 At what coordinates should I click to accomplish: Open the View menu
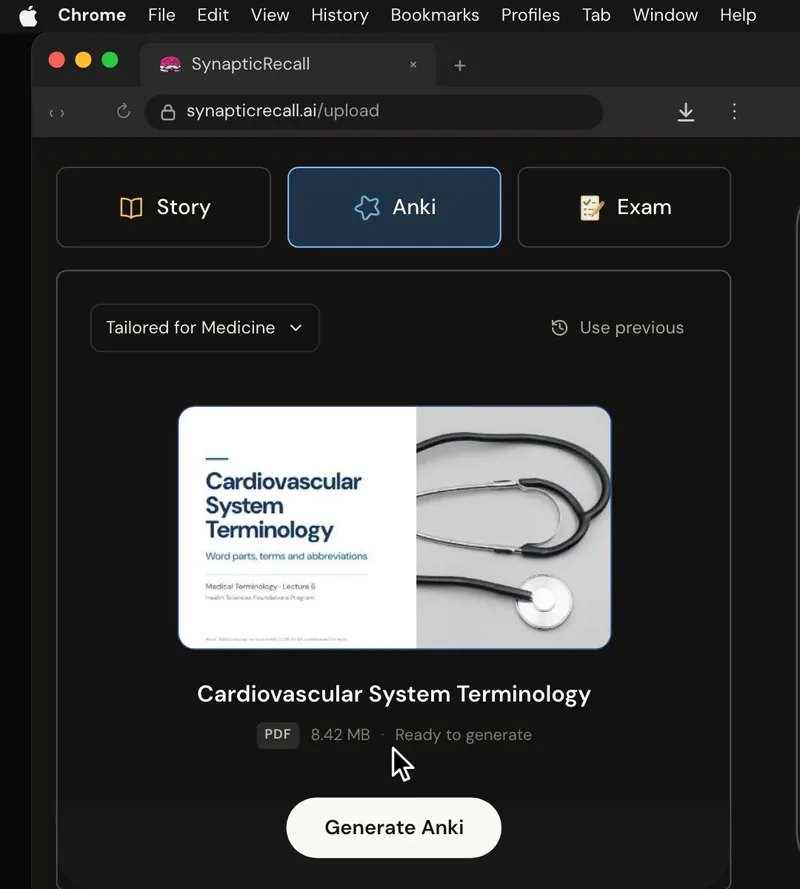click(x=270, y=15)
